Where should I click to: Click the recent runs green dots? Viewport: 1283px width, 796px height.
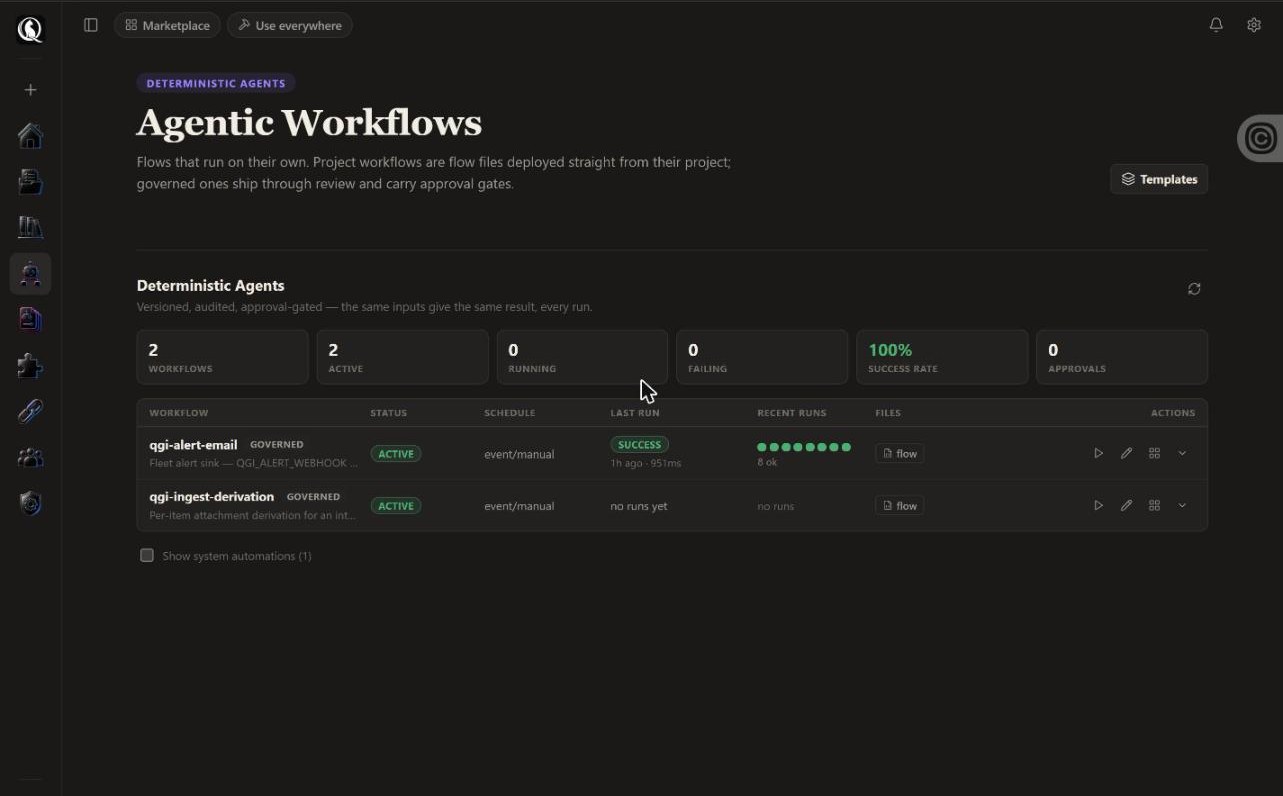tap(804, 447)
